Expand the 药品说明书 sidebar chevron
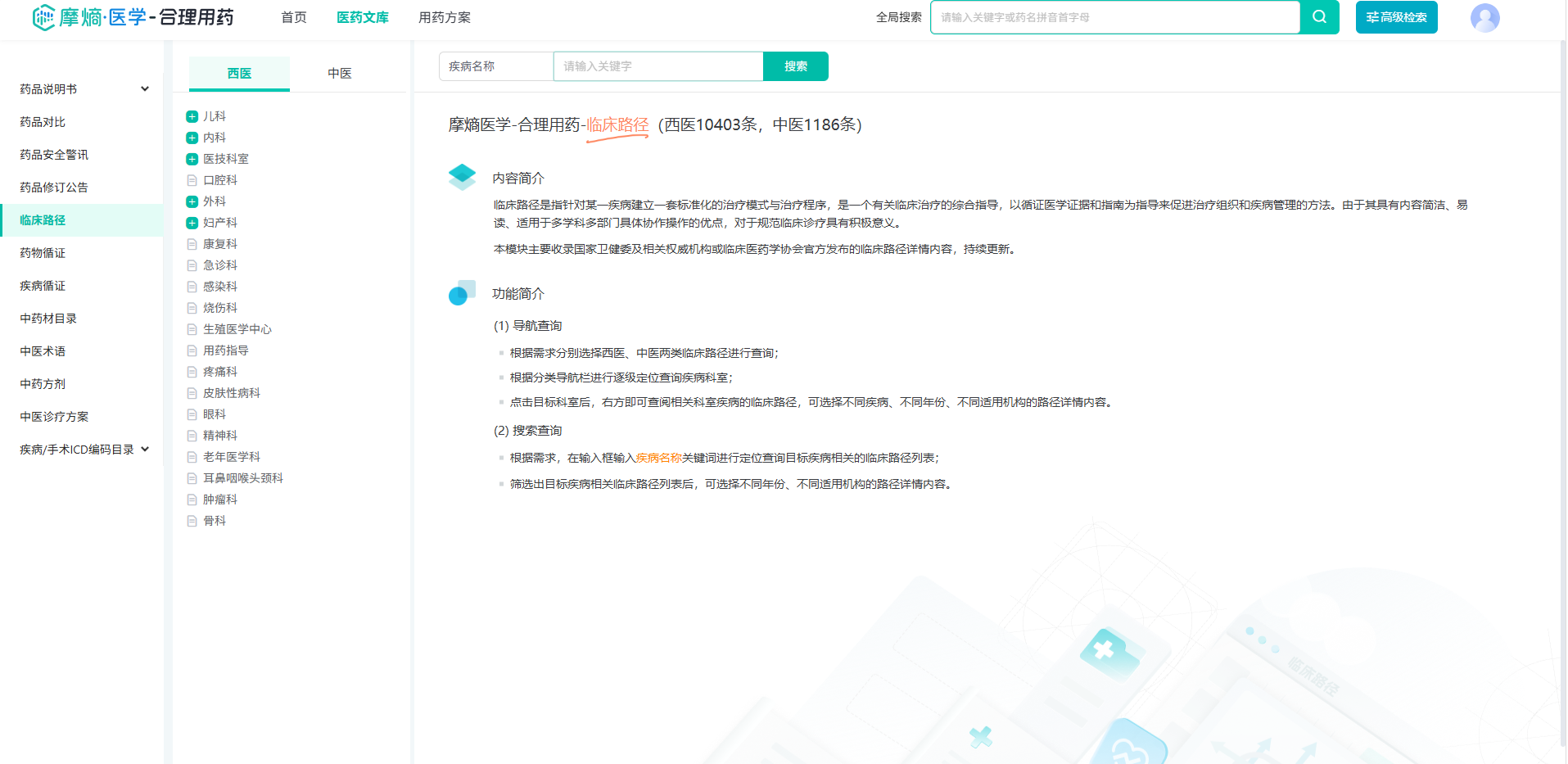This screenshot has width=1568, height=764. pyautogui.click(x=145, y=89)
